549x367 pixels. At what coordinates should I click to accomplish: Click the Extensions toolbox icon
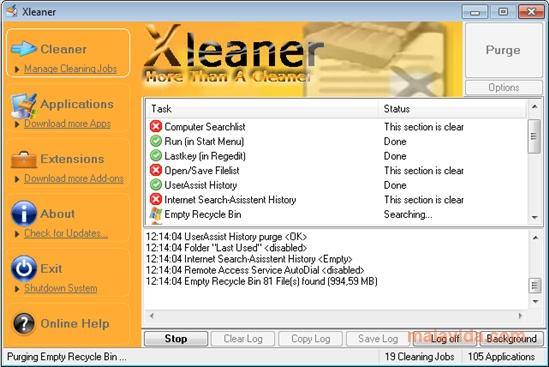tap(23, 160)
